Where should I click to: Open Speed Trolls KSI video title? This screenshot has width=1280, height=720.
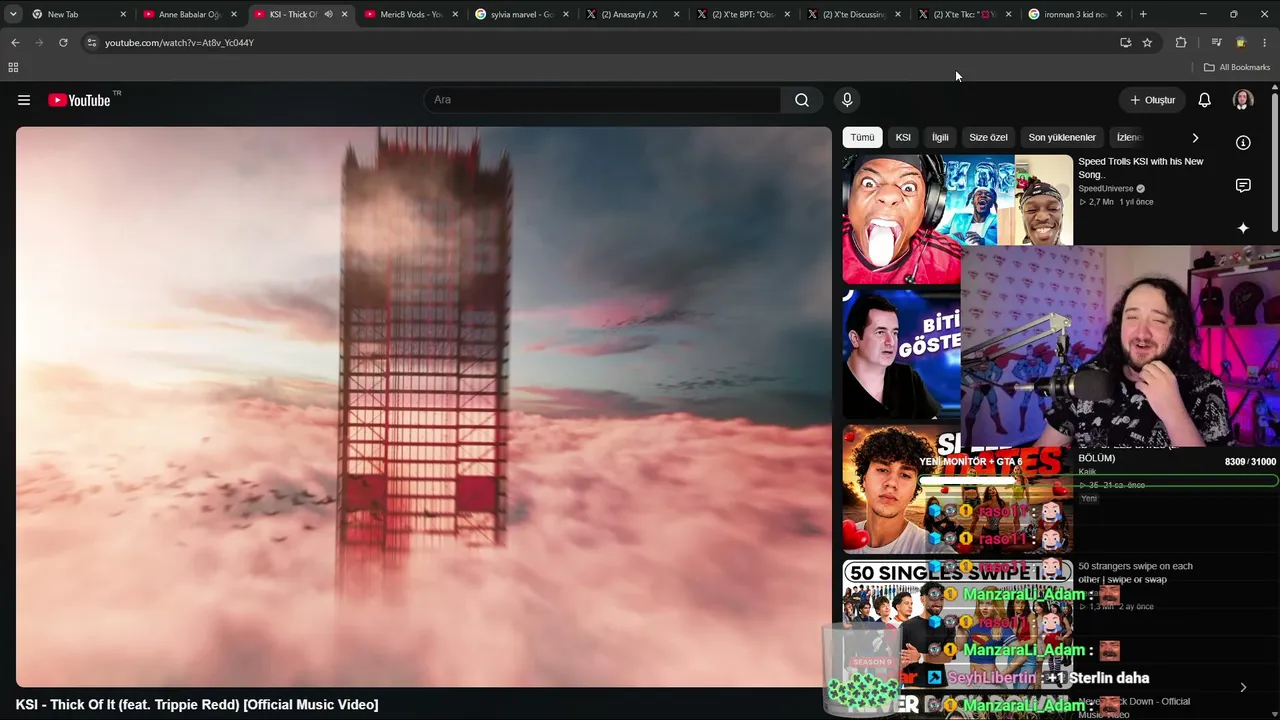1141,168
